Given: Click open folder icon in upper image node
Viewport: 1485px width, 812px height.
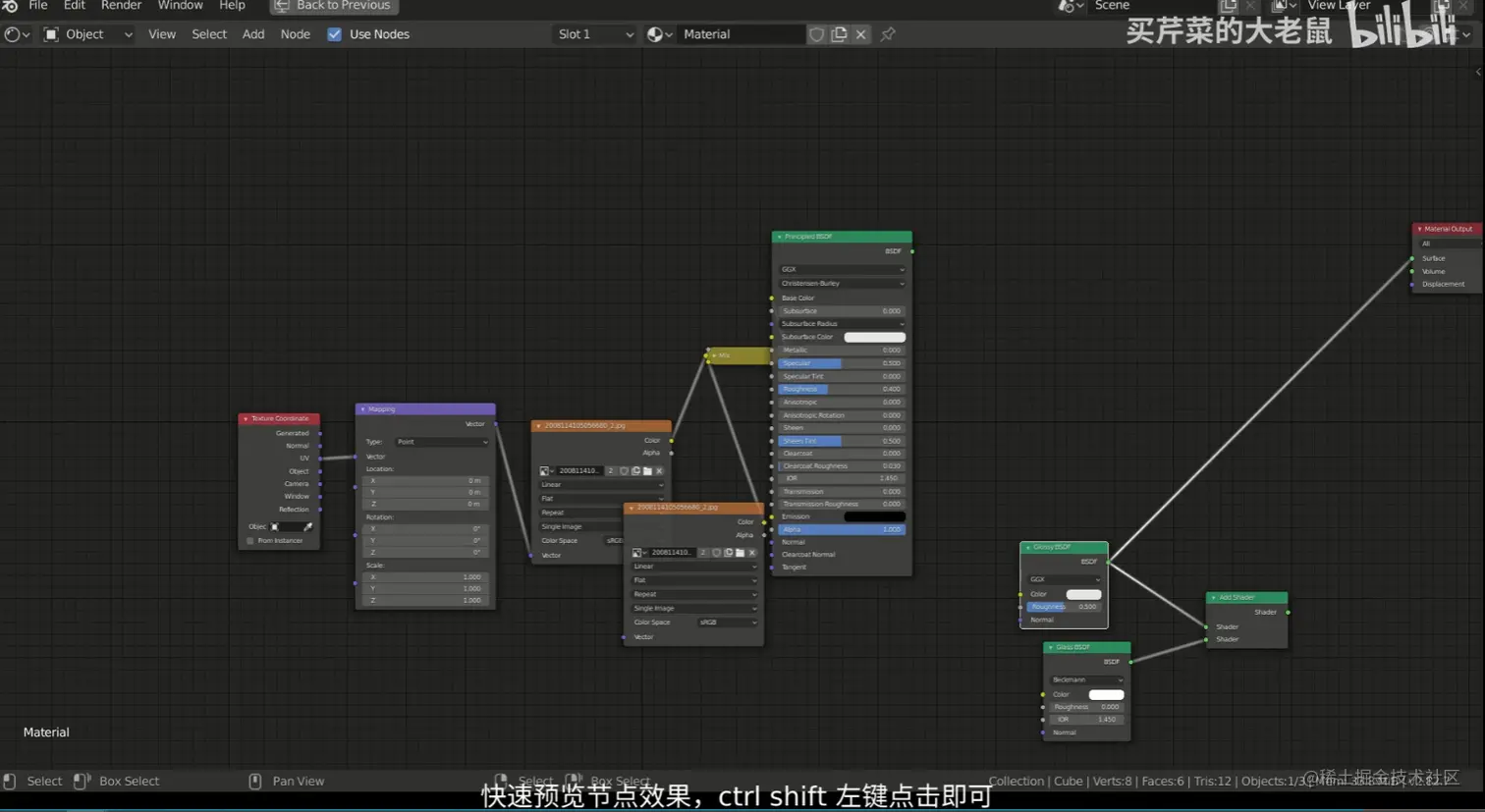Looking at the screenshot, I should 647,471.
